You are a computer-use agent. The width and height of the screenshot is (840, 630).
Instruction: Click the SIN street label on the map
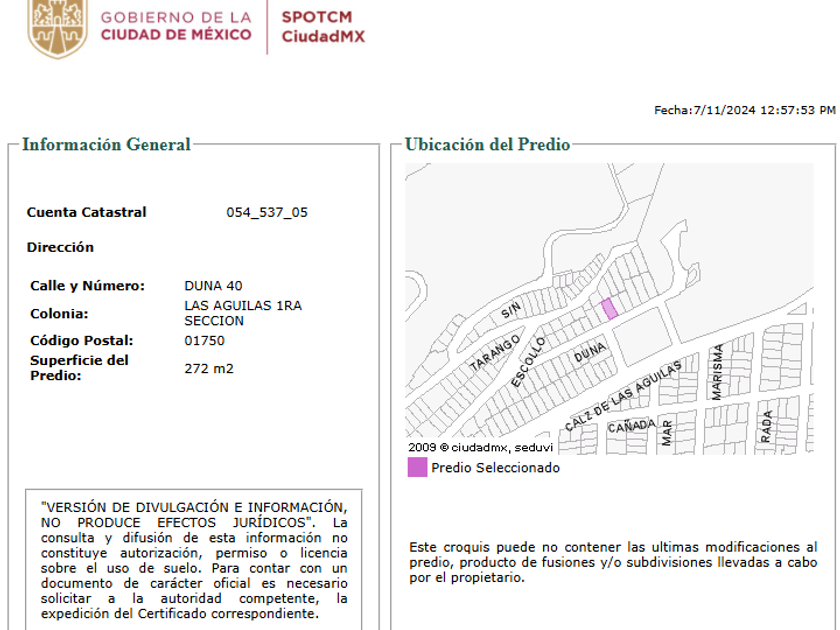click(511, 310)
